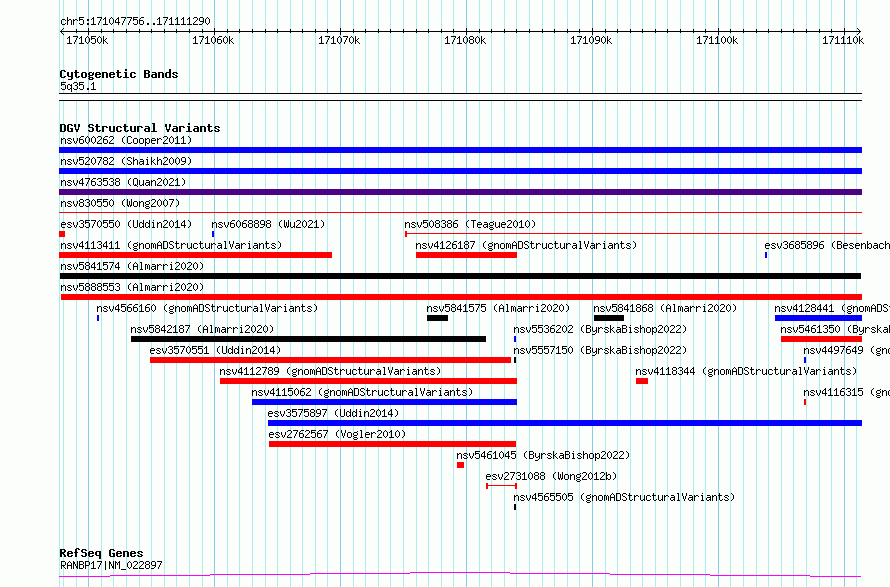Select the blue nsv4128441 variant bar
The image size is (890, 587).
click(818, 318)
